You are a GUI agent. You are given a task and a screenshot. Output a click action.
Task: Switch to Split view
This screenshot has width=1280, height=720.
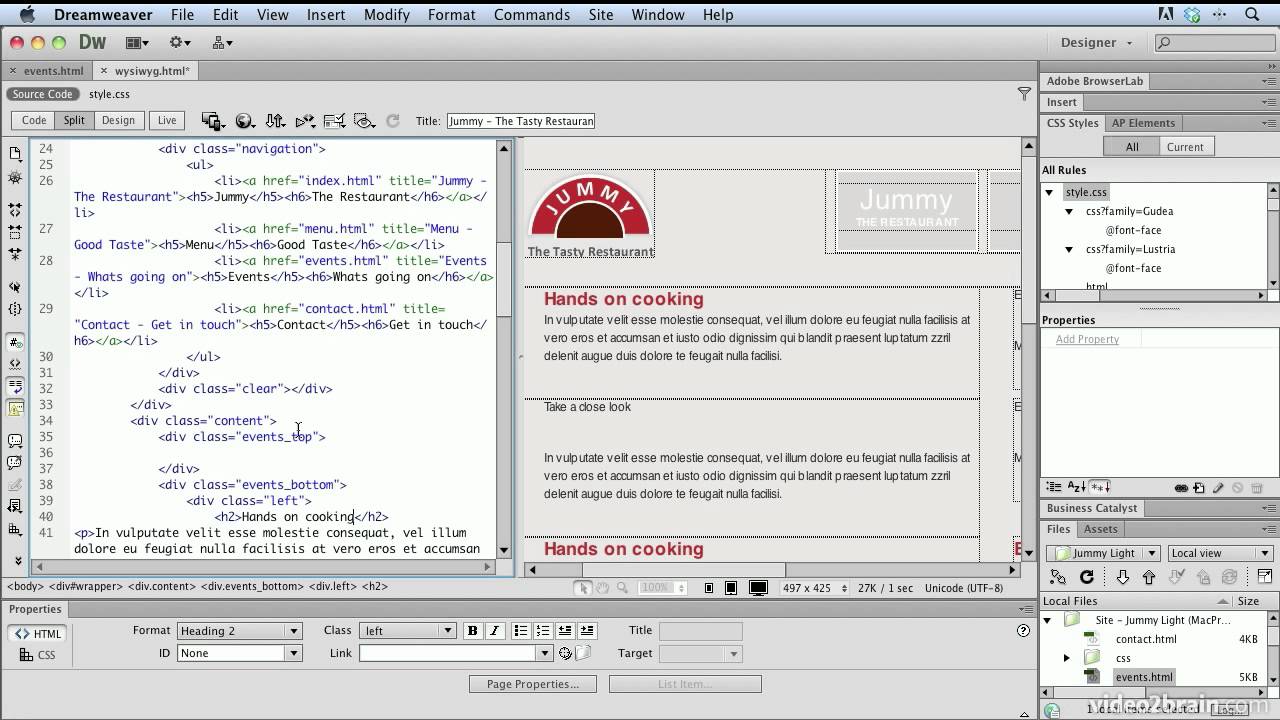[x=74, y=120]
